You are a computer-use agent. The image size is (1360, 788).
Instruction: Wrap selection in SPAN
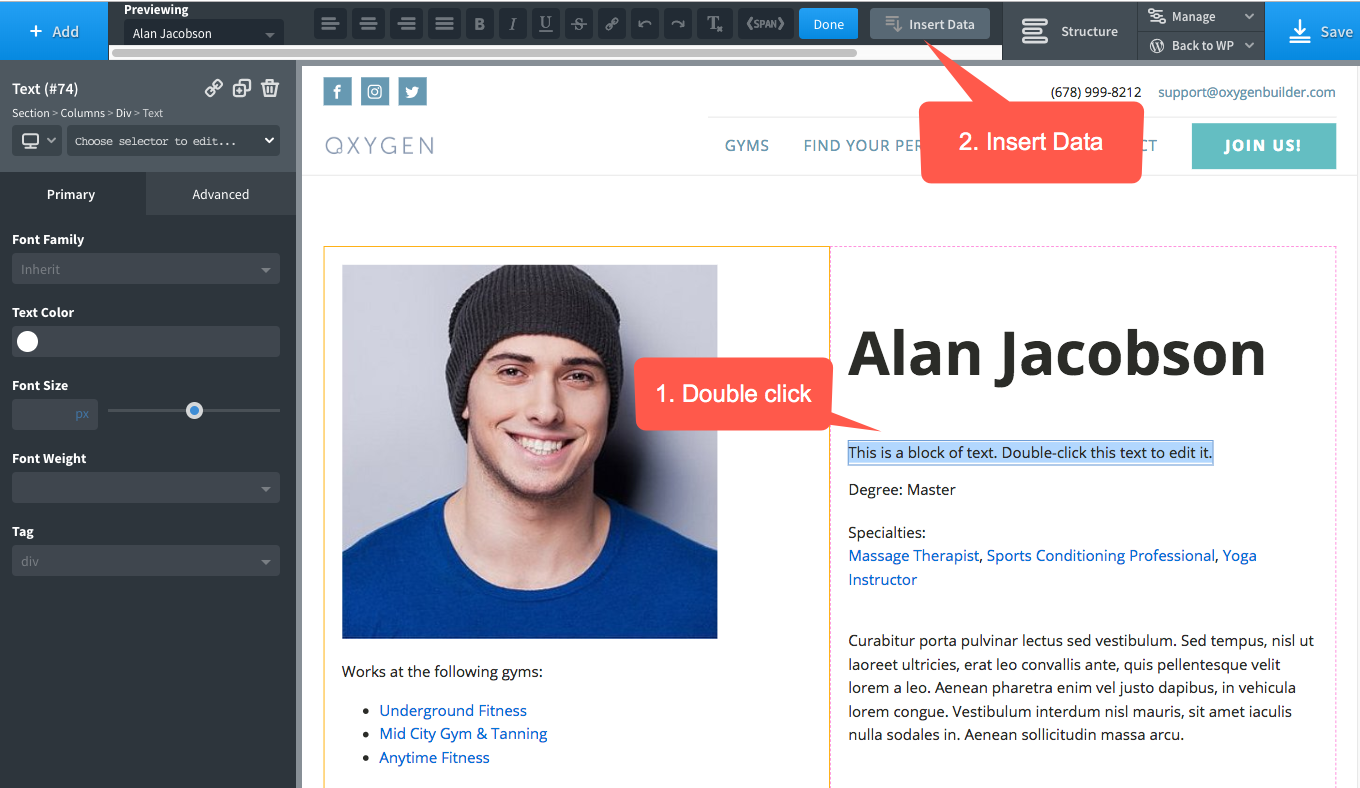click(x=765, y=24)
